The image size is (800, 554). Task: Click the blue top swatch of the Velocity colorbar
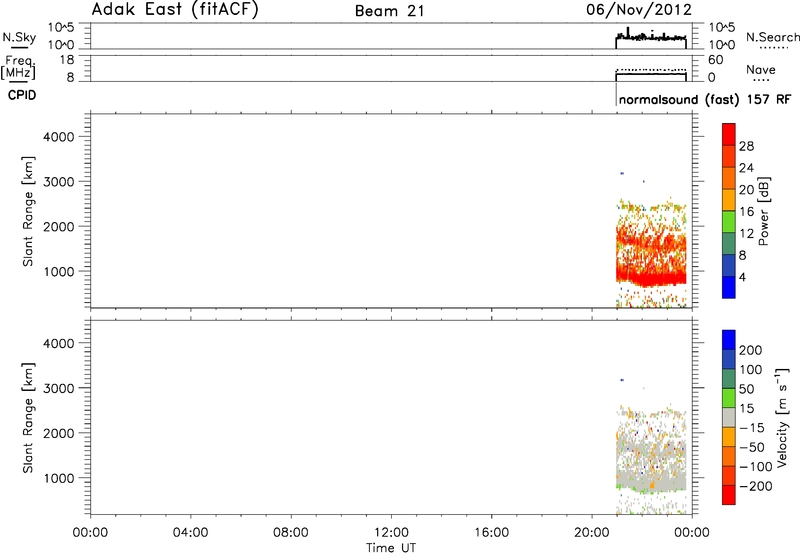point(729,340)
